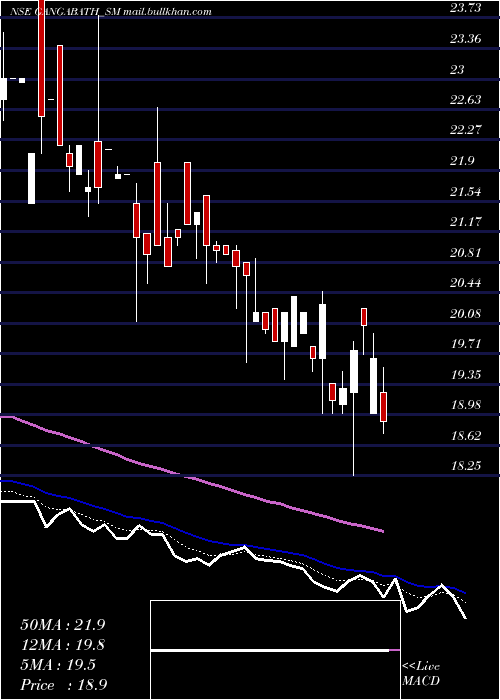
Task: Click the 23.73 price axis label
Action: (x=466, y=8)
